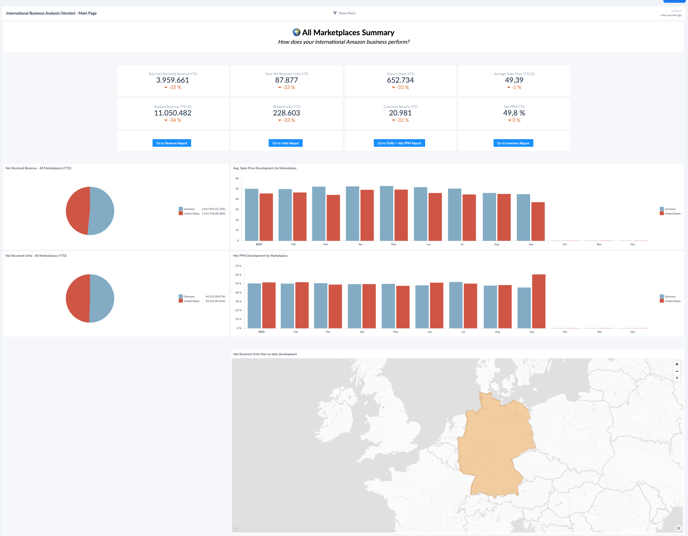
Task: Click the Show filters funnel icon
Action: coord(335,13)
